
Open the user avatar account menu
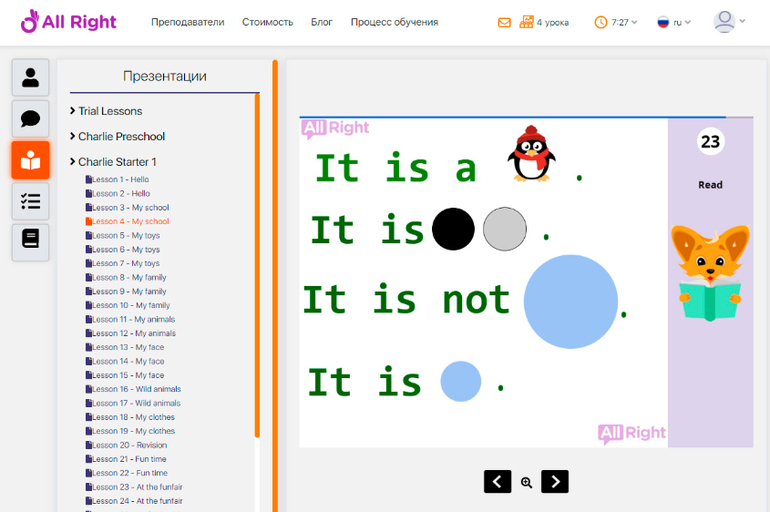coord(729,22)
